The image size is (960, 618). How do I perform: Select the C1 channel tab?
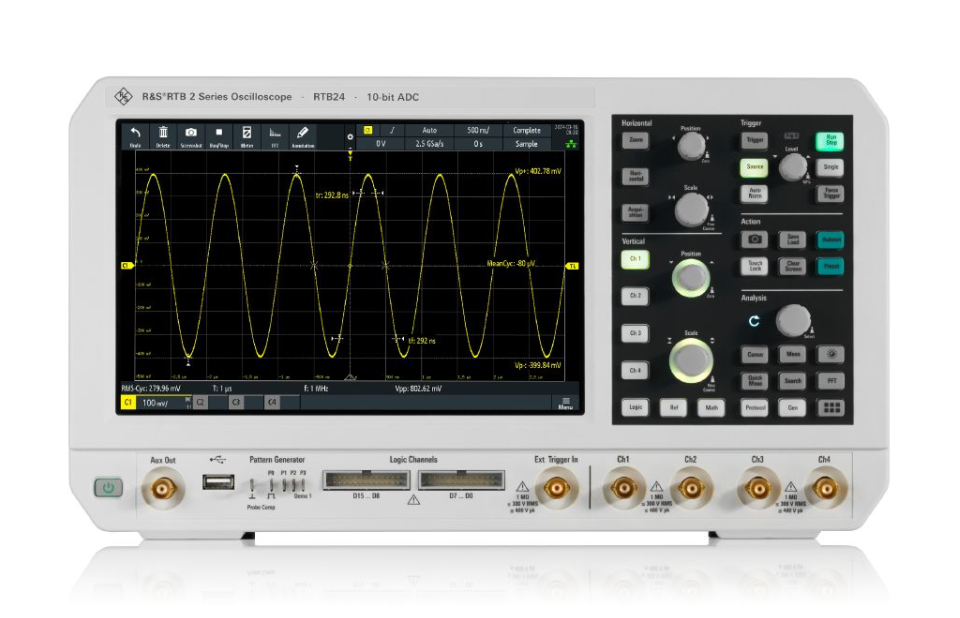point(128,402)
